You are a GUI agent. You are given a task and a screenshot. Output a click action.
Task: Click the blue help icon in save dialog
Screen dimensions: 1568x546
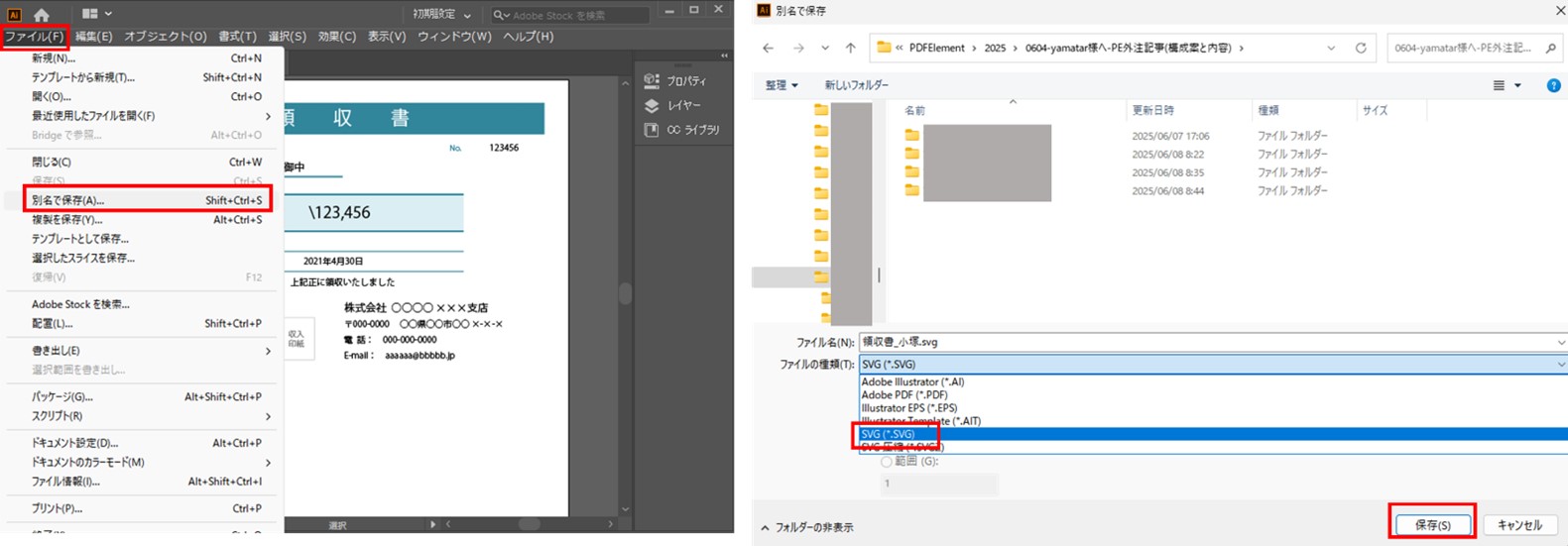pos(1554,86)
